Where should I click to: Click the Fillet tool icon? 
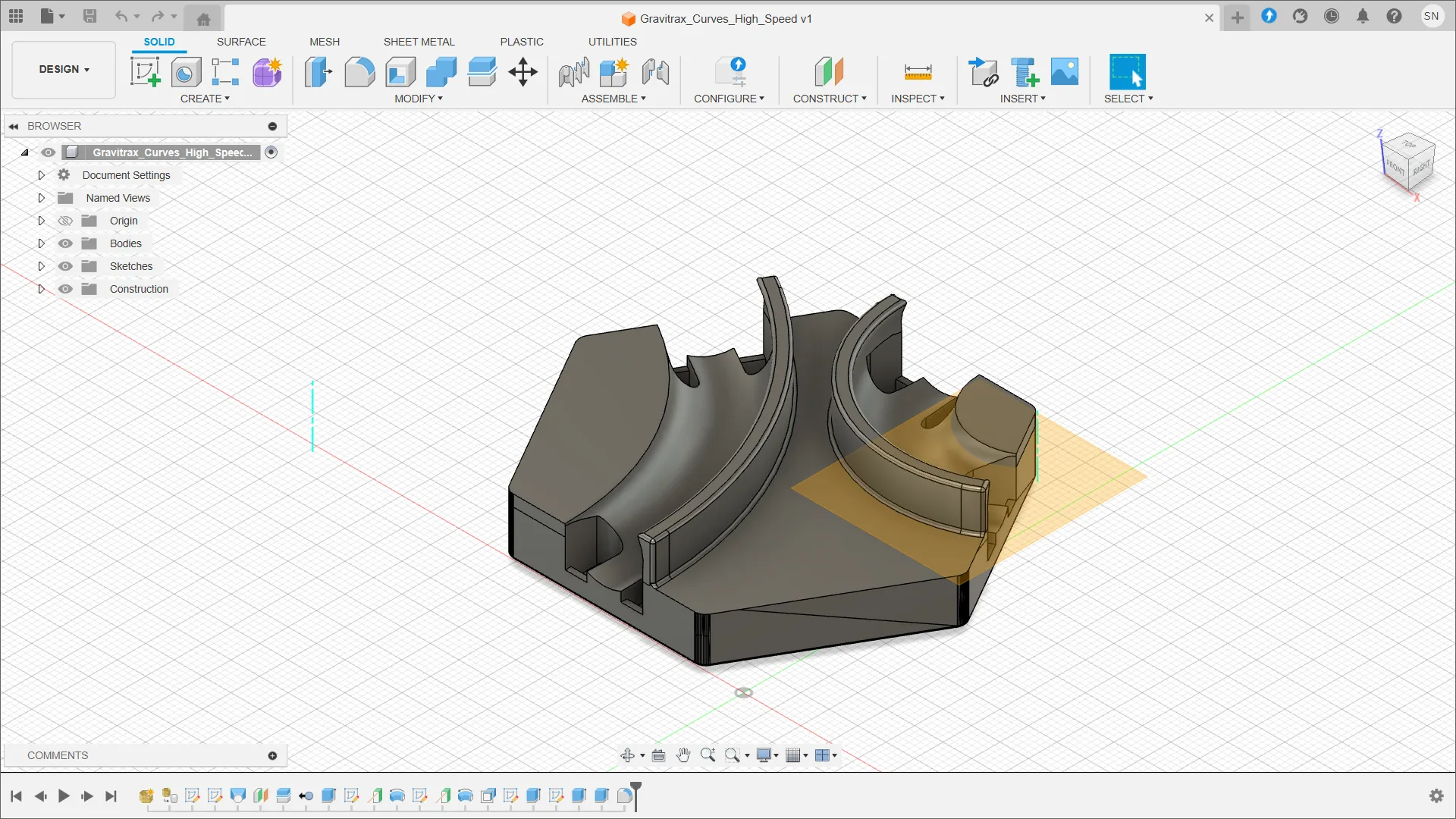359,72
